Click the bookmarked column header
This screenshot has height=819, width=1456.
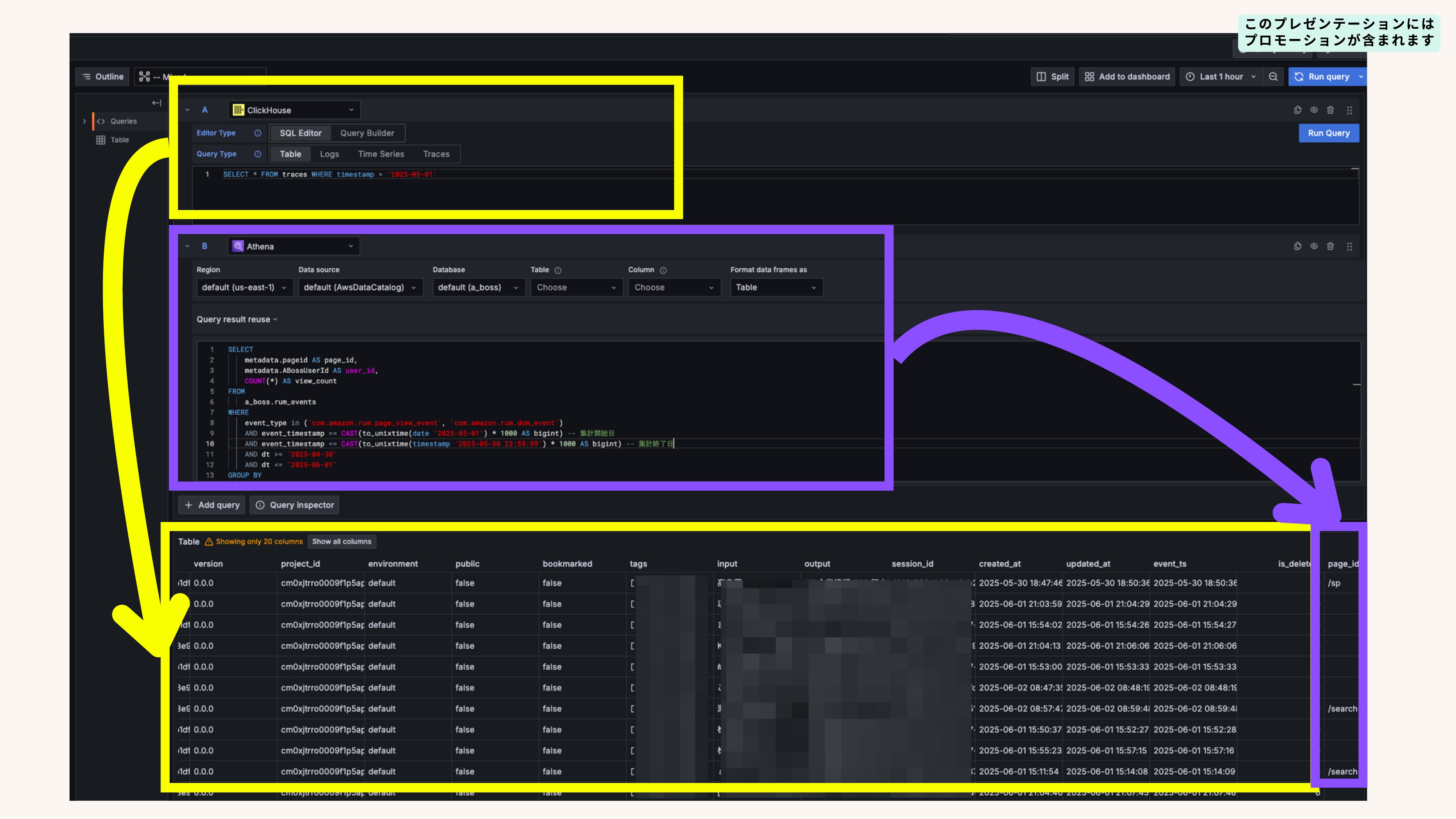[x=567, y=564]
